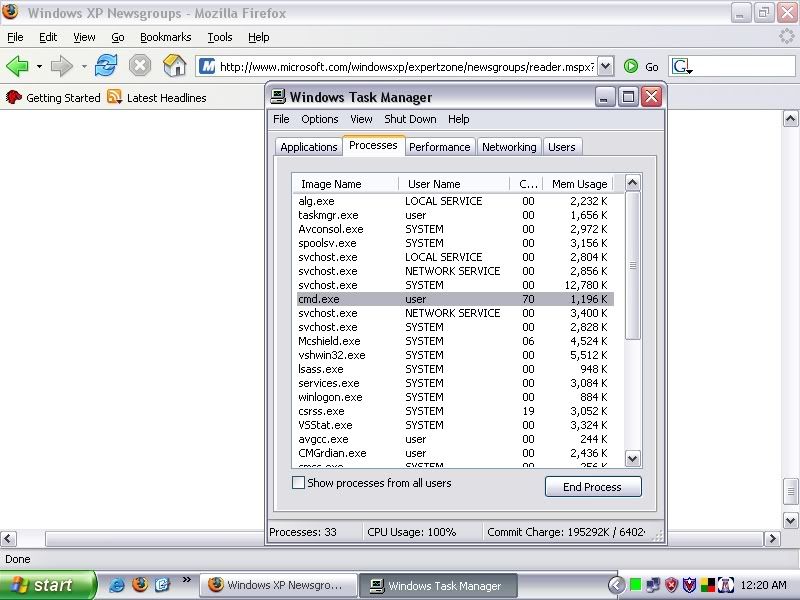Click the red shield tray icon
800x600 pixels.
tap(671, 585)
